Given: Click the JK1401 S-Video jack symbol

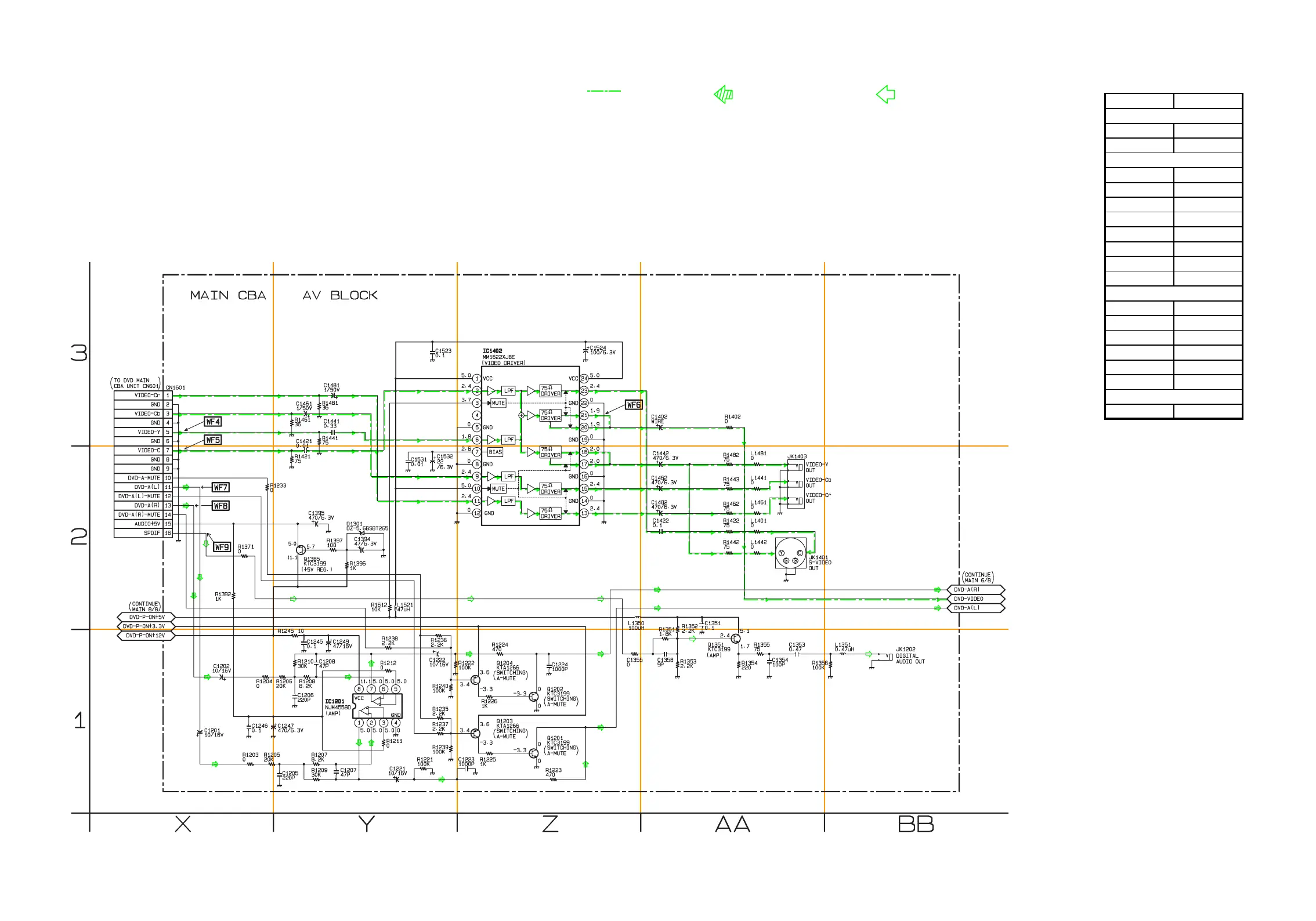Looking at the screenshot, I should point(790,553).
